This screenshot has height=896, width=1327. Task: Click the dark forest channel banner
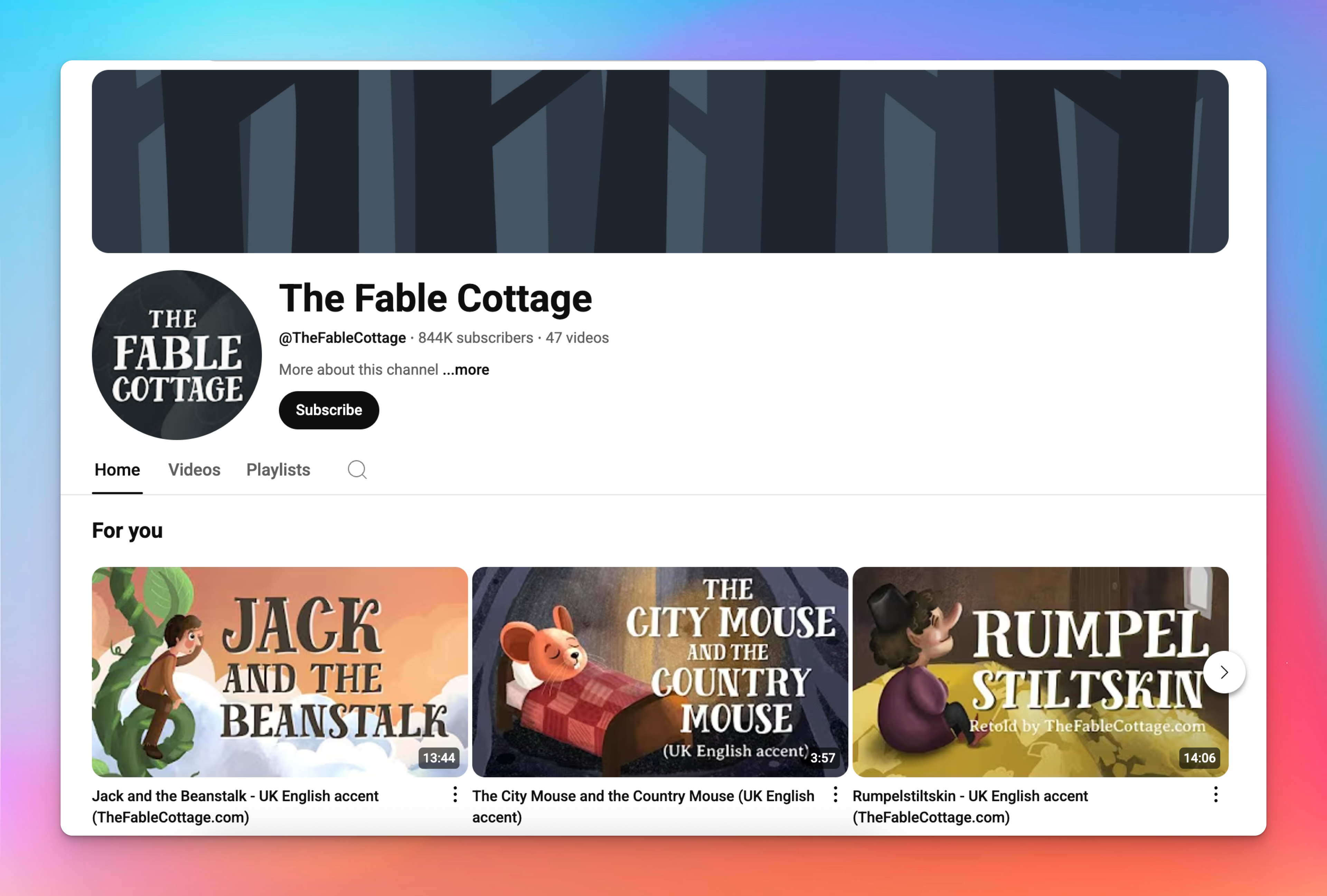pyautogui.click(x=660, y=162)
